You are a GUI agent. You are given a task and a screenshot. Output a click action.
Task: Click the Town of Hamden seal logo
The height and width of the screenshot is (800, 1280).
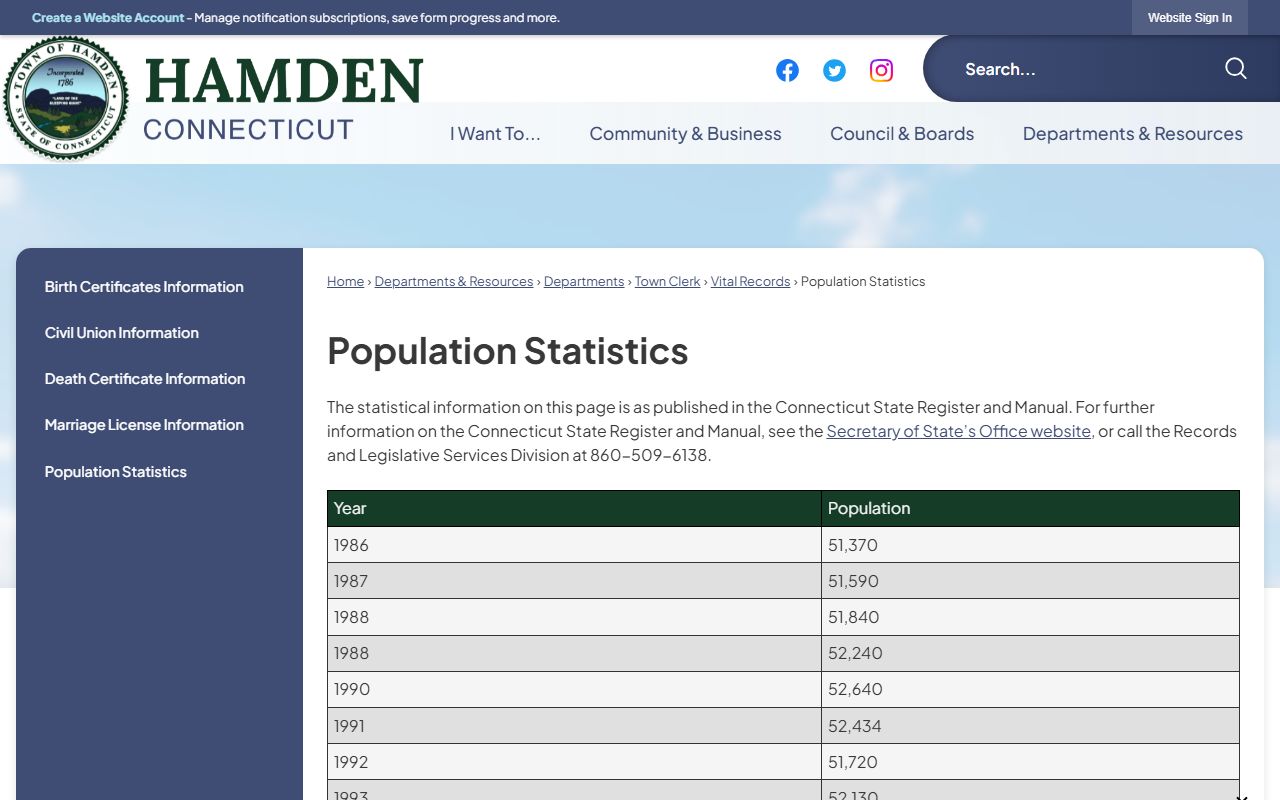(66, 98)
